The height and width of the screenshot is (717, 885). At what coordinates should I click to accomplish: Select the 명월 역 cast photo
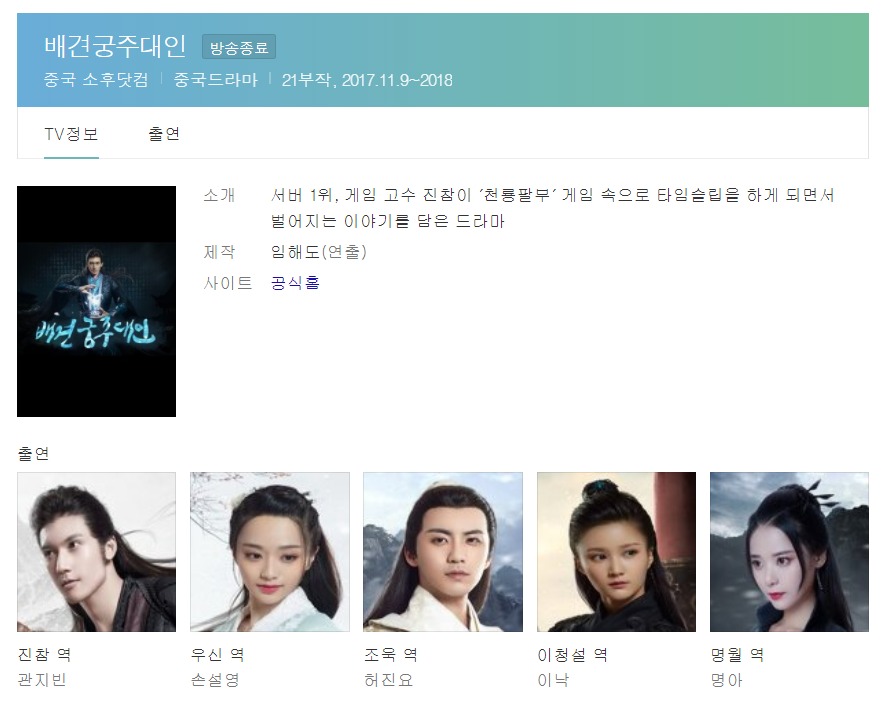(789, 552)
